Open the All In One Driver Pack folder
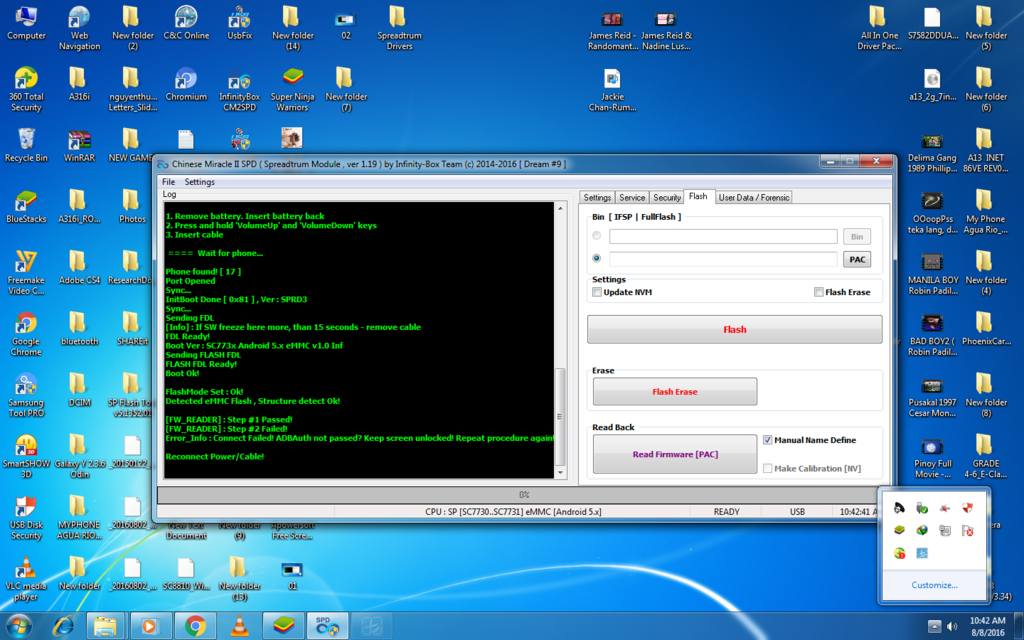 tap(879, 28)
